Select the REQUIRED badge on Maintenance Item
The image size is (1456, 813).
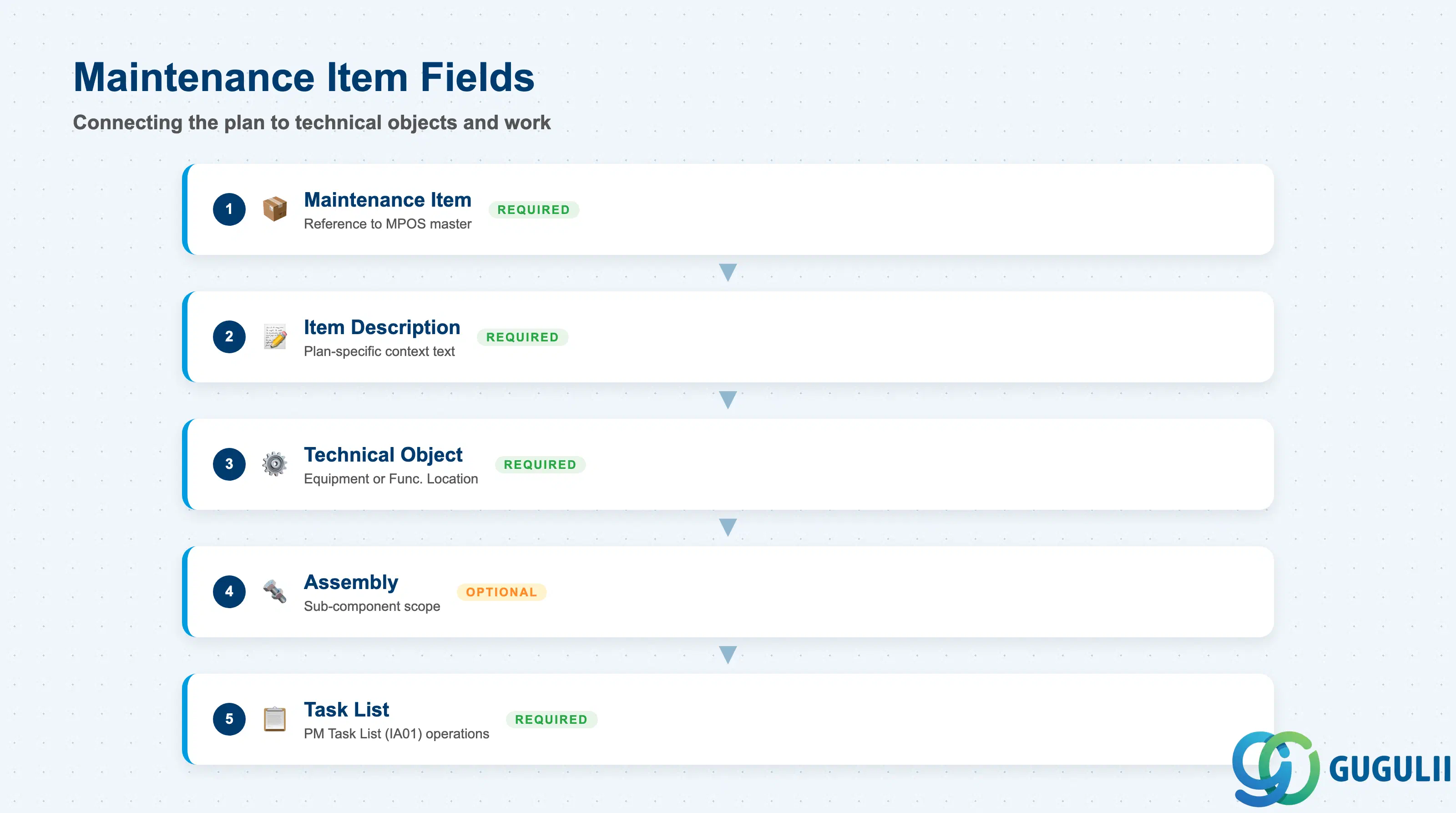(x=534, y=210)
